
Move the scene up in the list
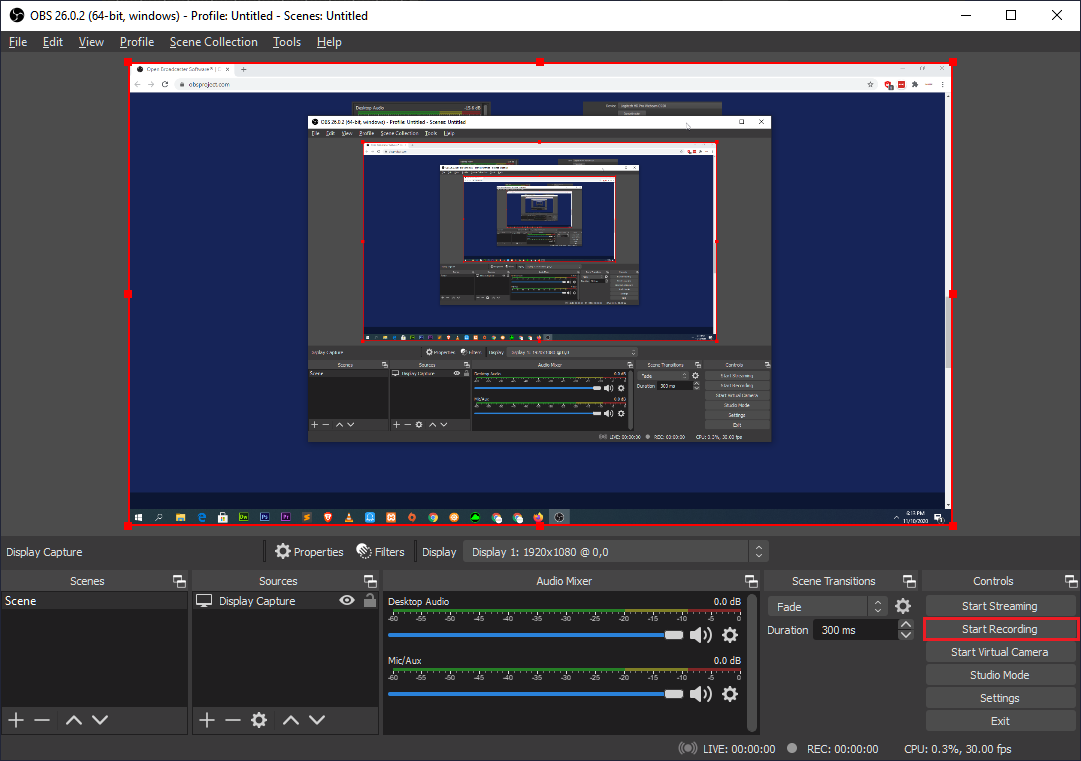tap(74, 720)
